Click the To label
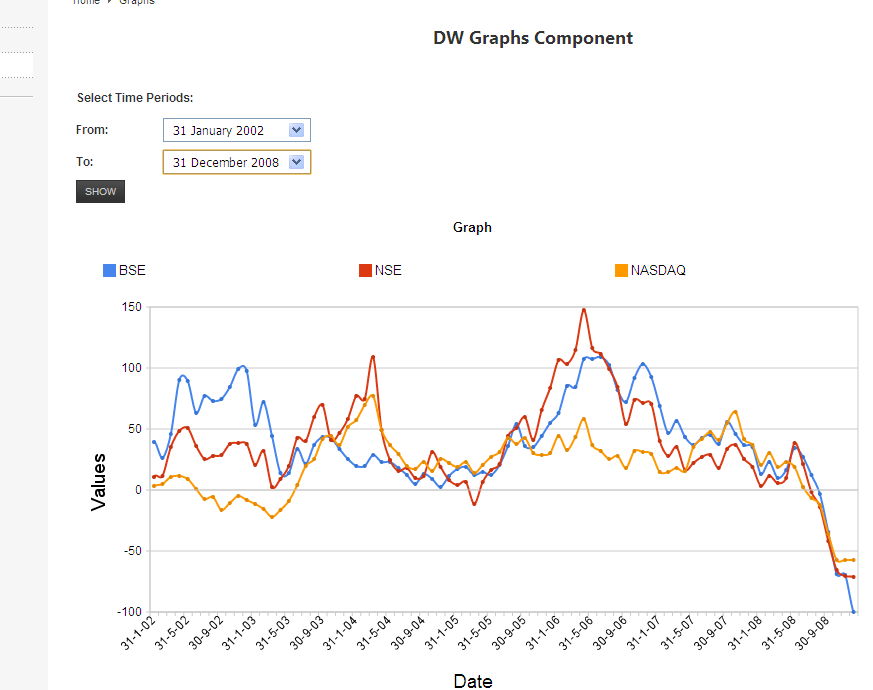The image size is (873, 690). [x=84, y=162]
